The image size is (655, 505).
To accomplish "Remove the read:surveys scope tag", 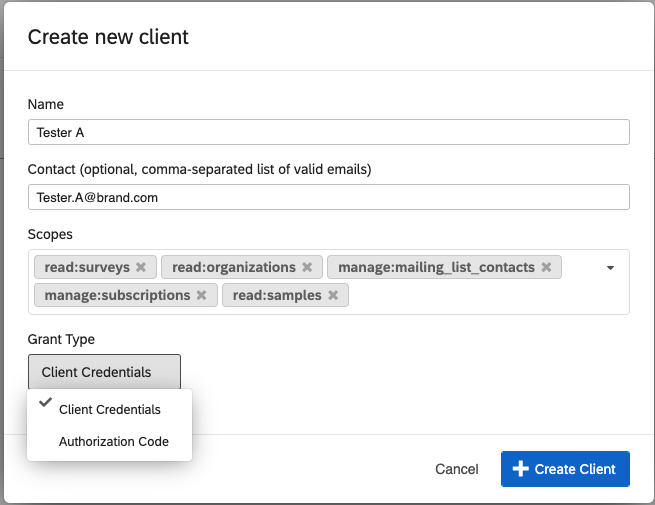I will (x=141, y=267).
